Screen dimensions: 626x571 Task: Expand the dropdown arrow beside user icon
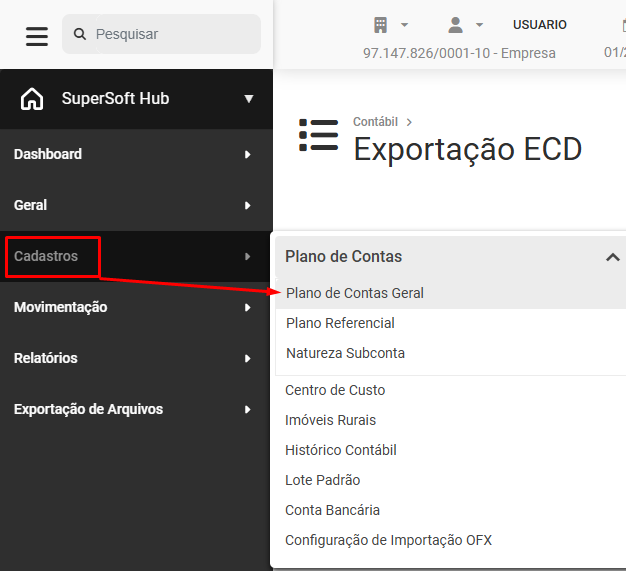(479, 25)
